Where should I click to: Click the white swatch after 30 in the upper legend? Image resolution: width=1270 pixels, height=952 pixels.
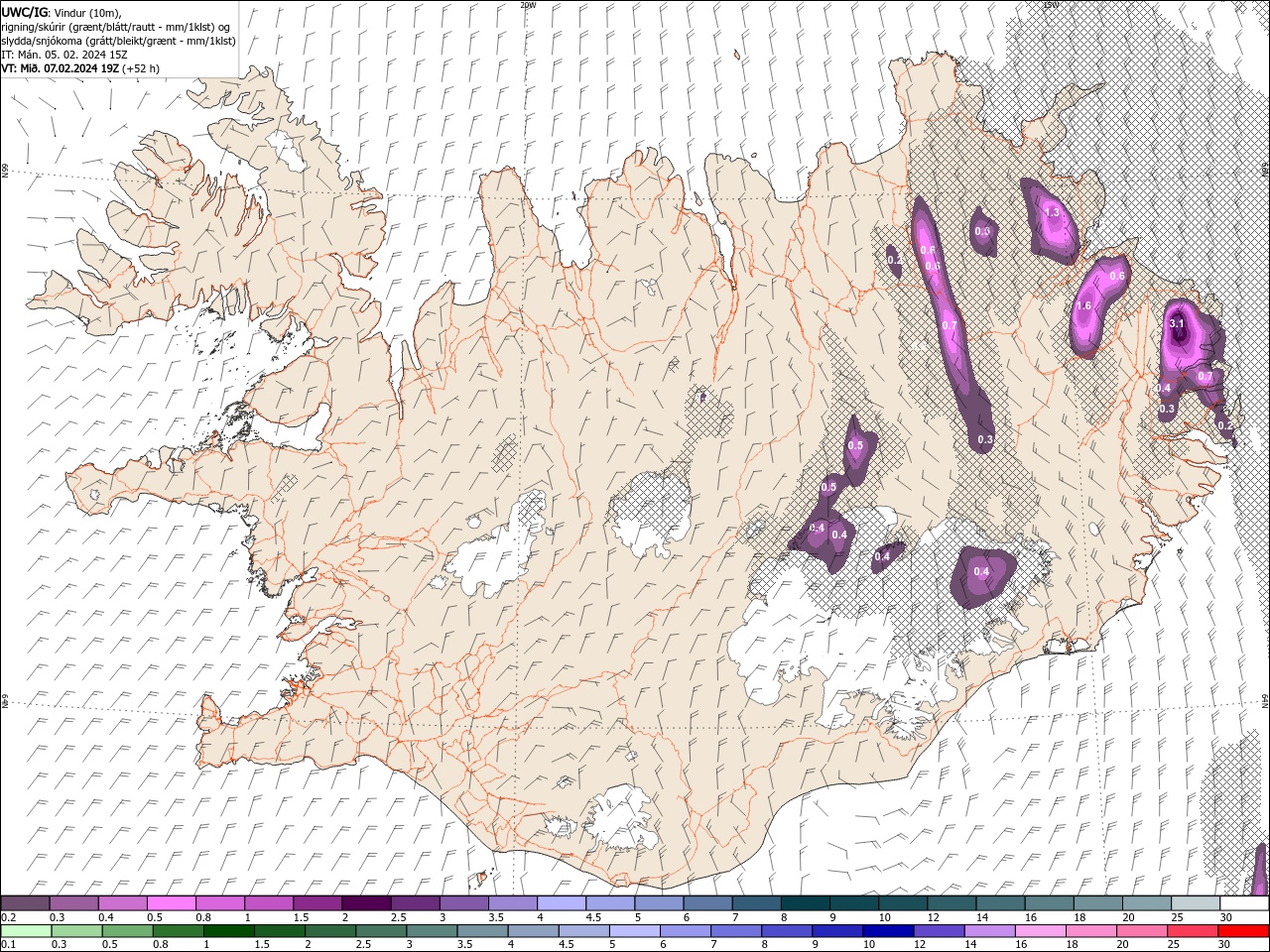pyautogui.click(x=1245, y=903)
